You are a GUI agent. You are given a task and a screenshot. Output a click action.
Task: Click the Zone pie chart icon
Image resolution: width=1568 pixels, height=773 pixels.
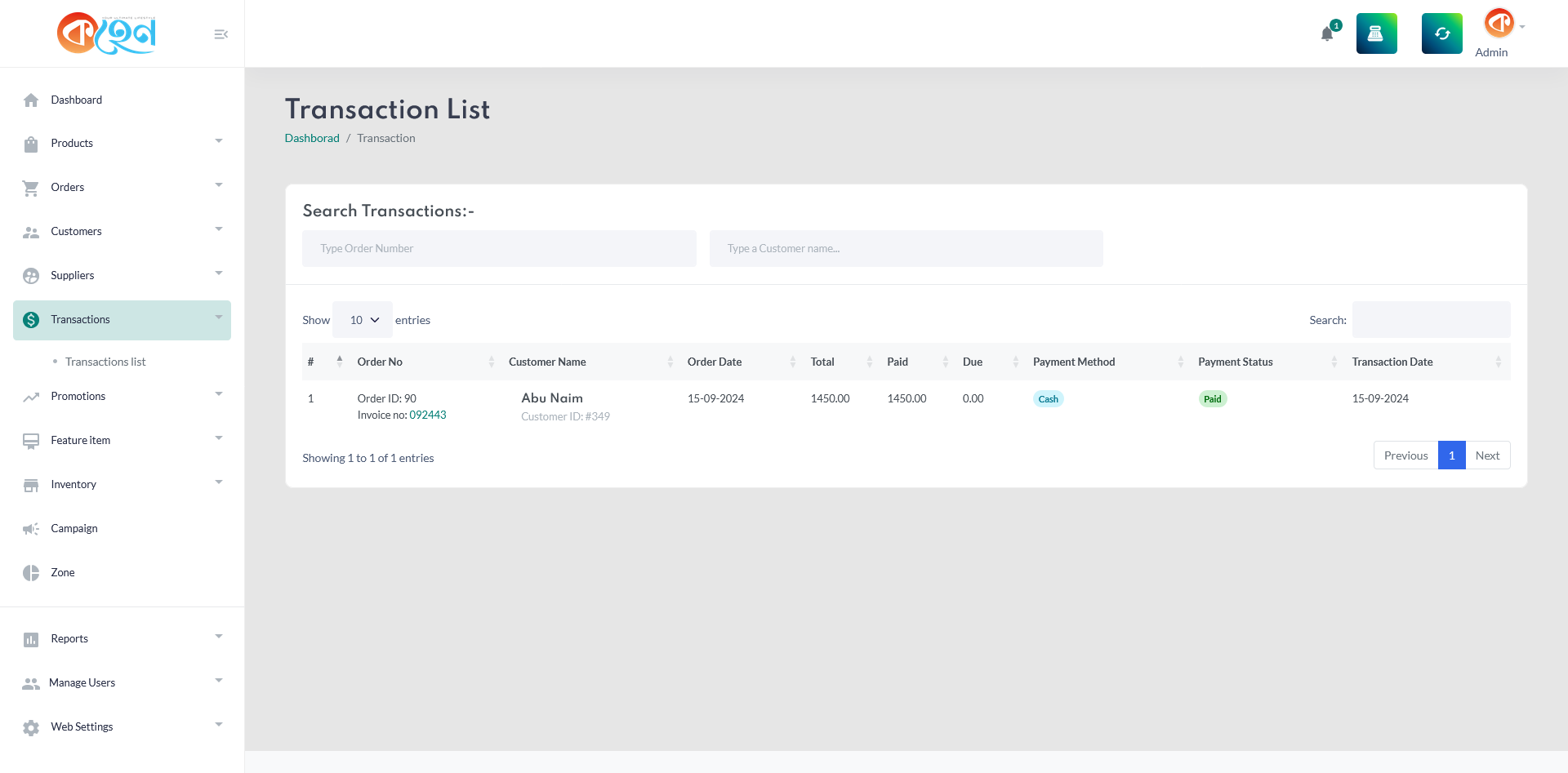31,573
